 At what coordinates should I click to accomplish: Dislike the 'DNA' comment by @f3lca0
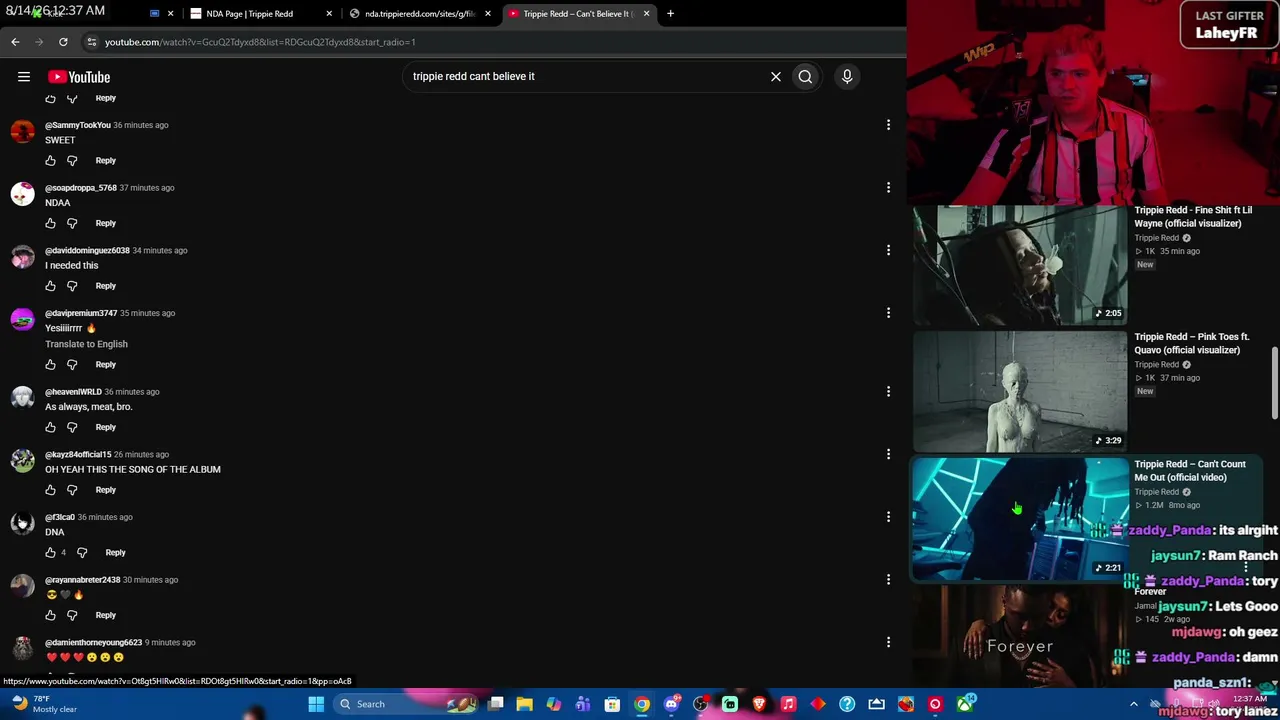pos(82,552)
